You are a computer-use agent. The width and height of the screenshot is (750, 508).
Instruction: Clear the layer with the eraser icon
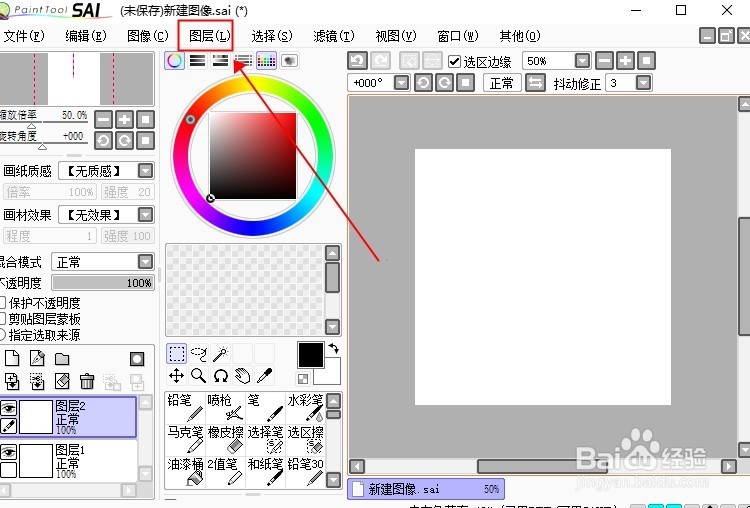tap(62, 381)
